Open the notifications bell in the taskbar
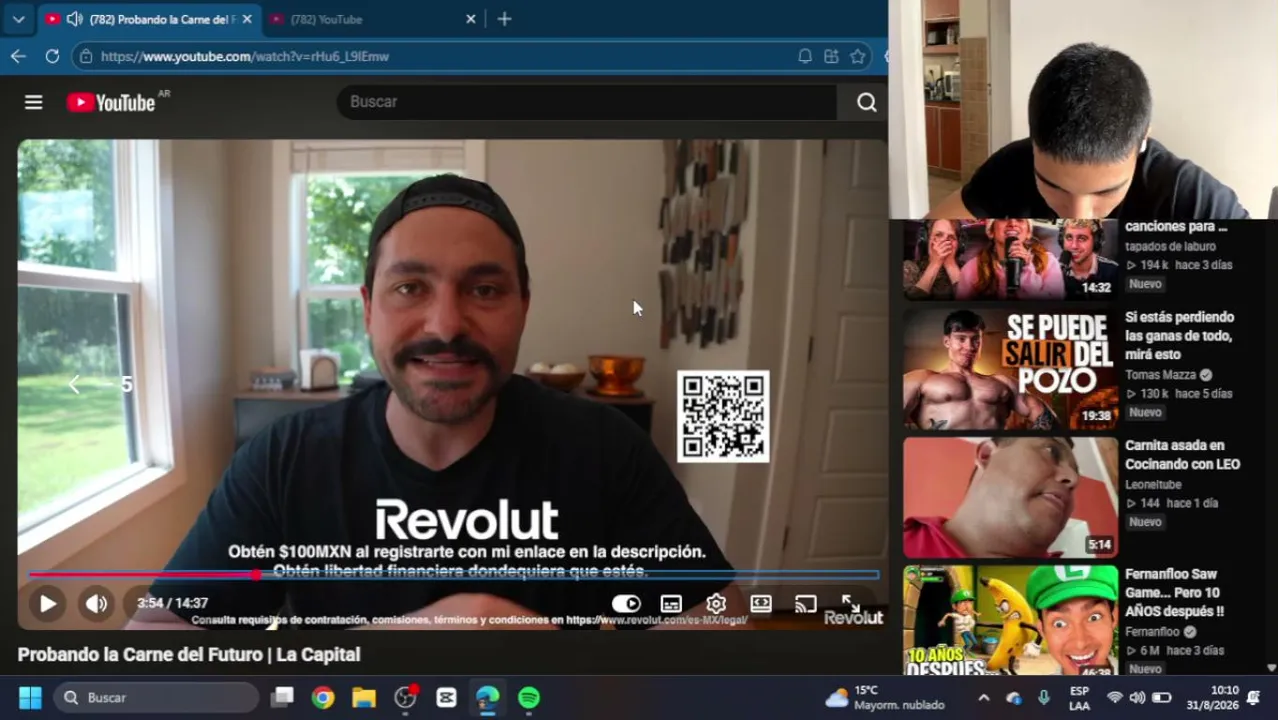 pos(1253,697)
